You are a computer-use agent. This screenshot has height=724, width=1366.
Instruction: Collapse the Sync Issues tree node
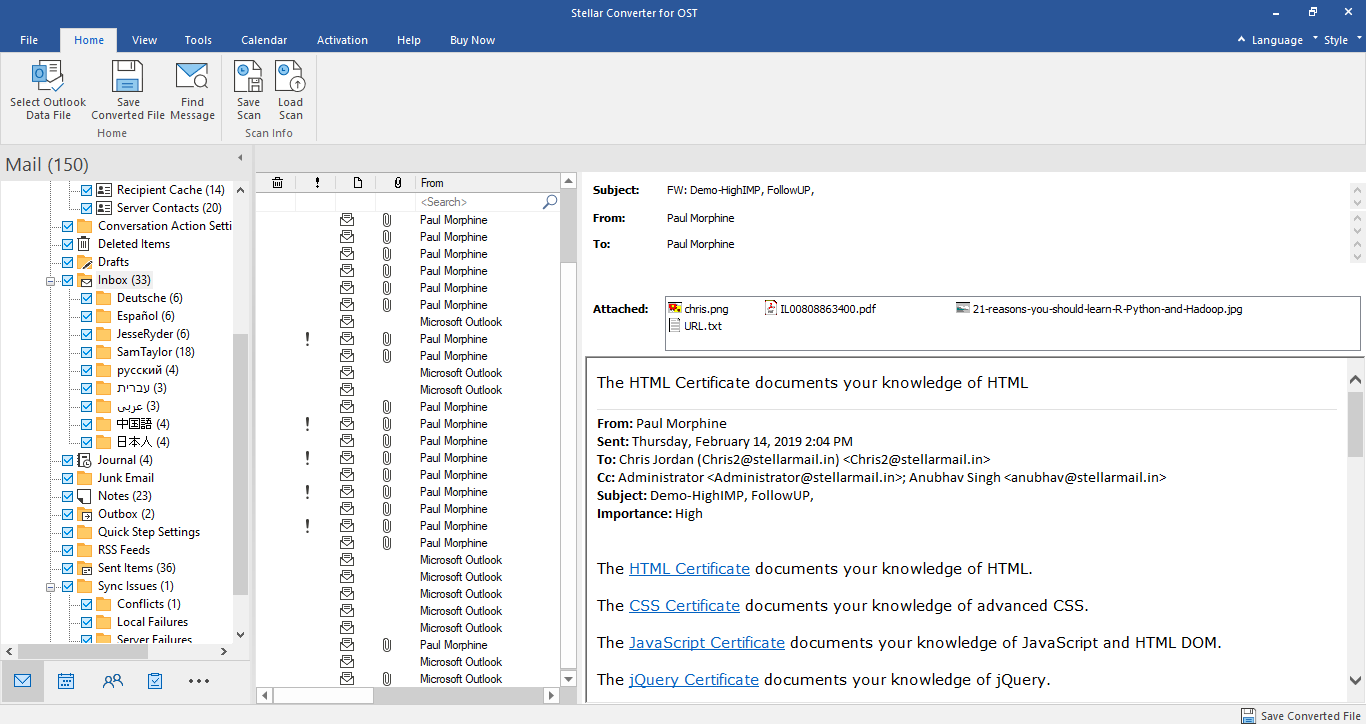coord(50,587)
